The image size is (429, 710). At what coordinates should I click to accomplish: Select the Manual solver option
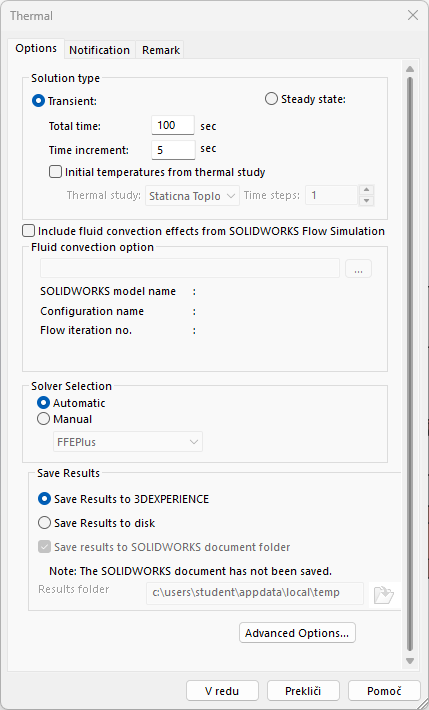tap(43, 419)
